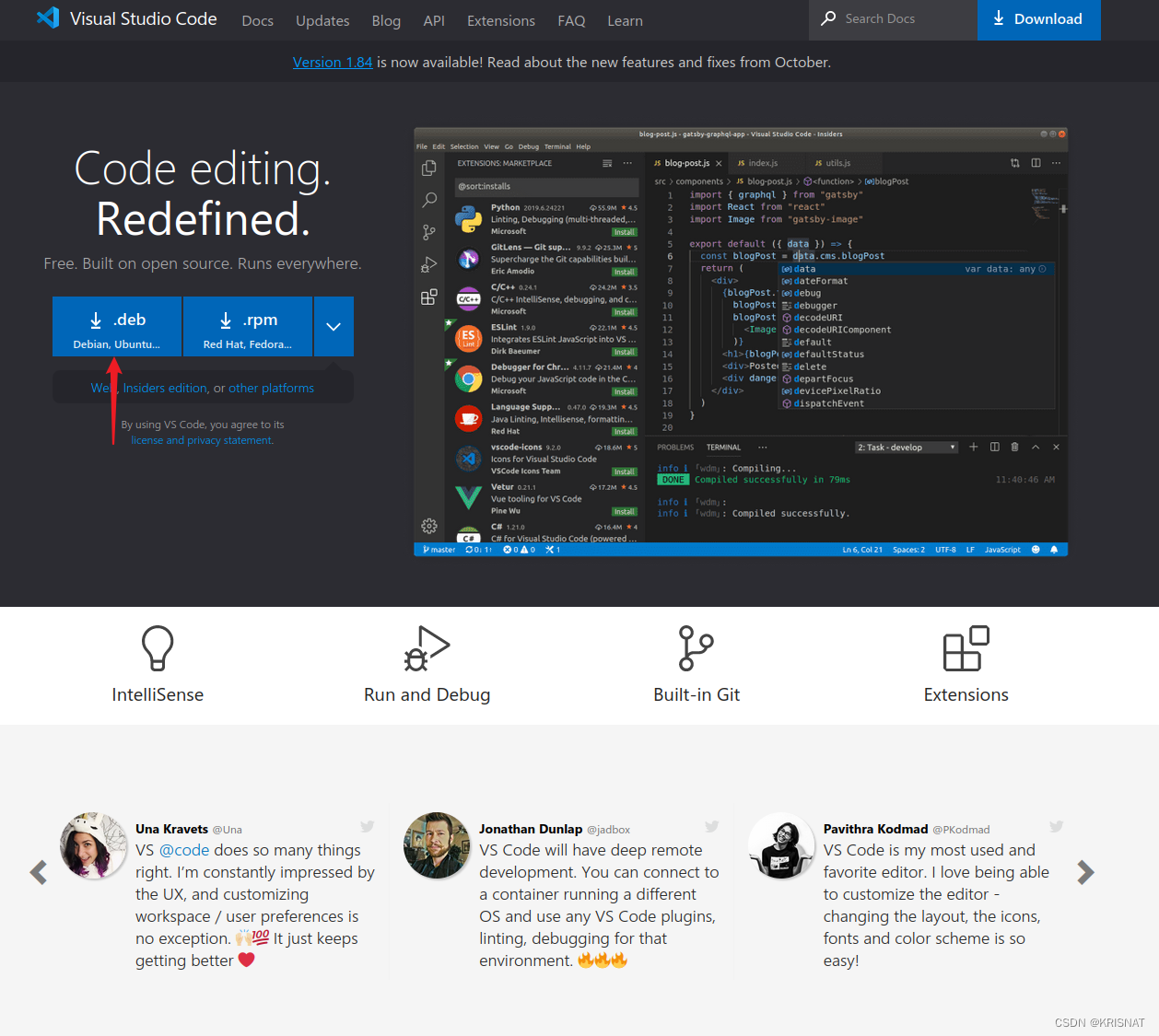This screenshot has height=1036, width=1159.
Task: Click Python extension logo in marketplace list
Action: click(x=468, y=219)
